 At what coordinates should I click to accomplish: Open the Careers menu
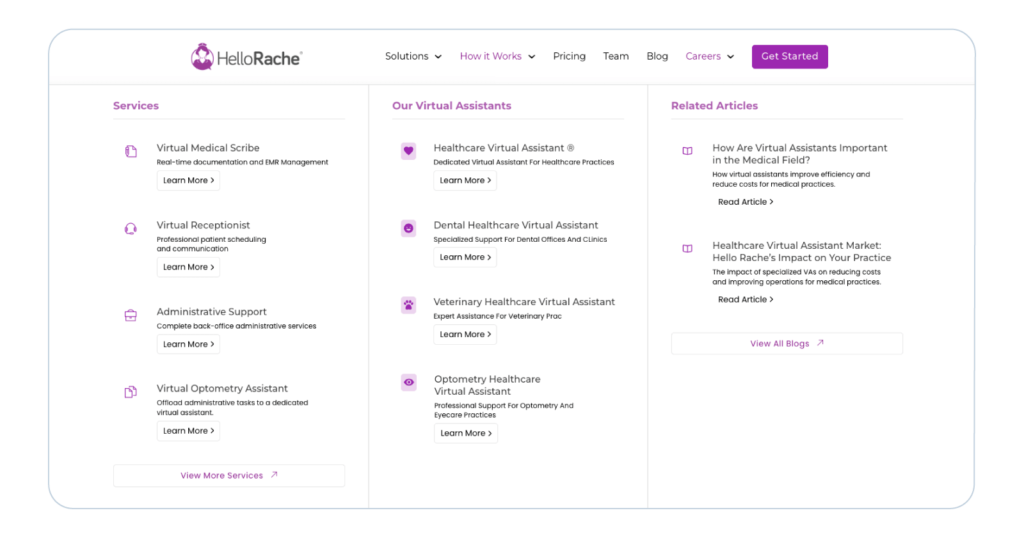710,56
